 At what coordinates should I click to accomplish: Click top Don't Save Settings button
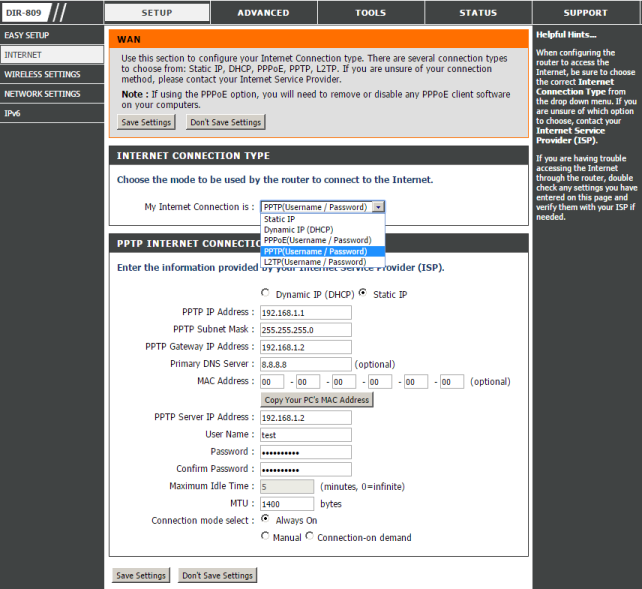(226, 122)
